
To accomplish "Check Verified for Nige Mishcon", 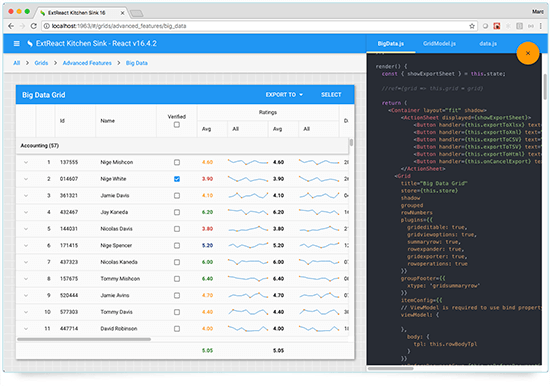I will 177,162.
